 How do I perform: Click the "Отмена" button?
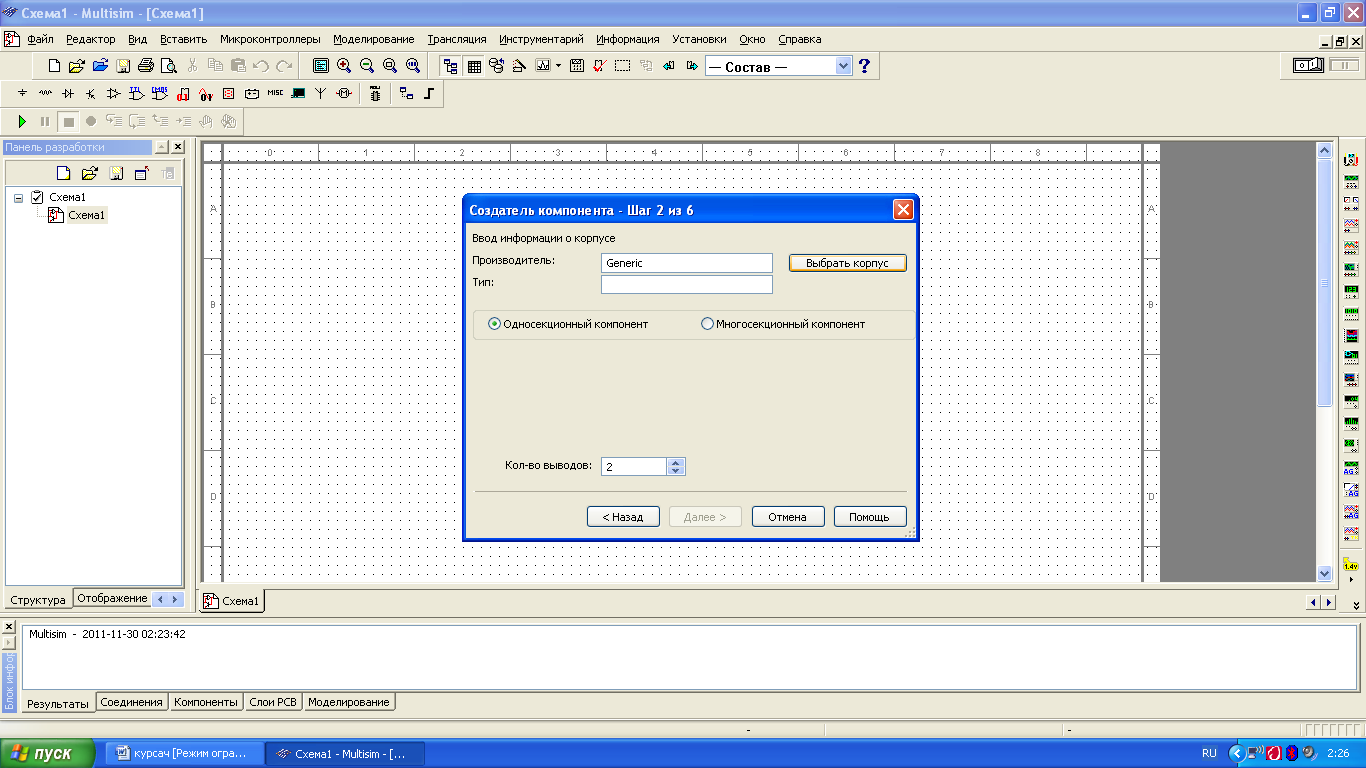pyautogui.click(x=788, y=517)
